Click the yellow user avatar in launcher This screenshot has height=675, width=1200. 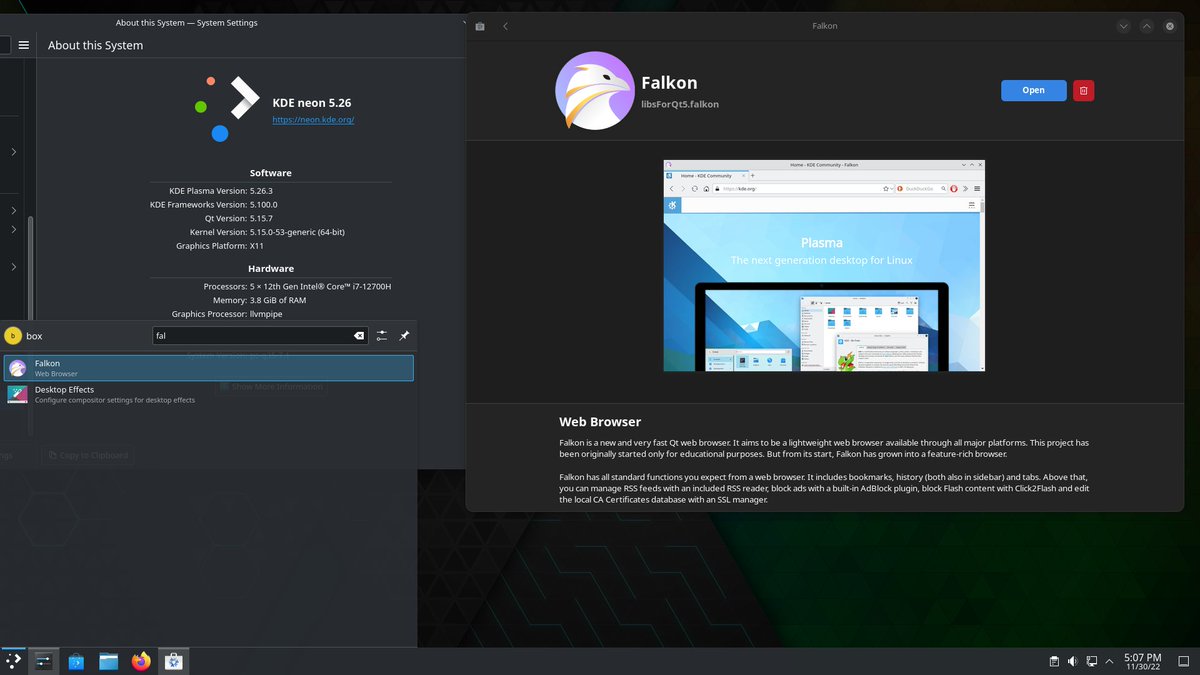pyautogui.click(x=13, y=336)
